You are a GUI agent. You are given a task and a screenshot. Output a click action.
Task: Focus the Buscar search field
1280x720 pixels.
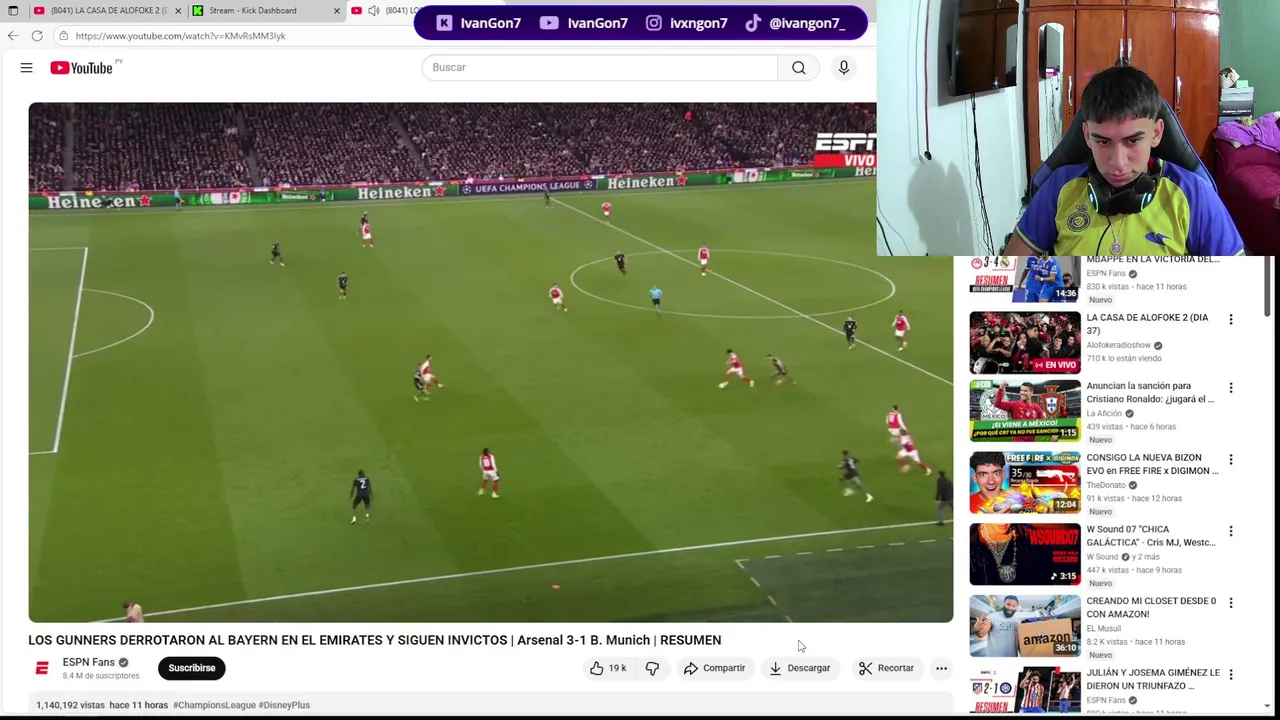(x=599, y=67)
